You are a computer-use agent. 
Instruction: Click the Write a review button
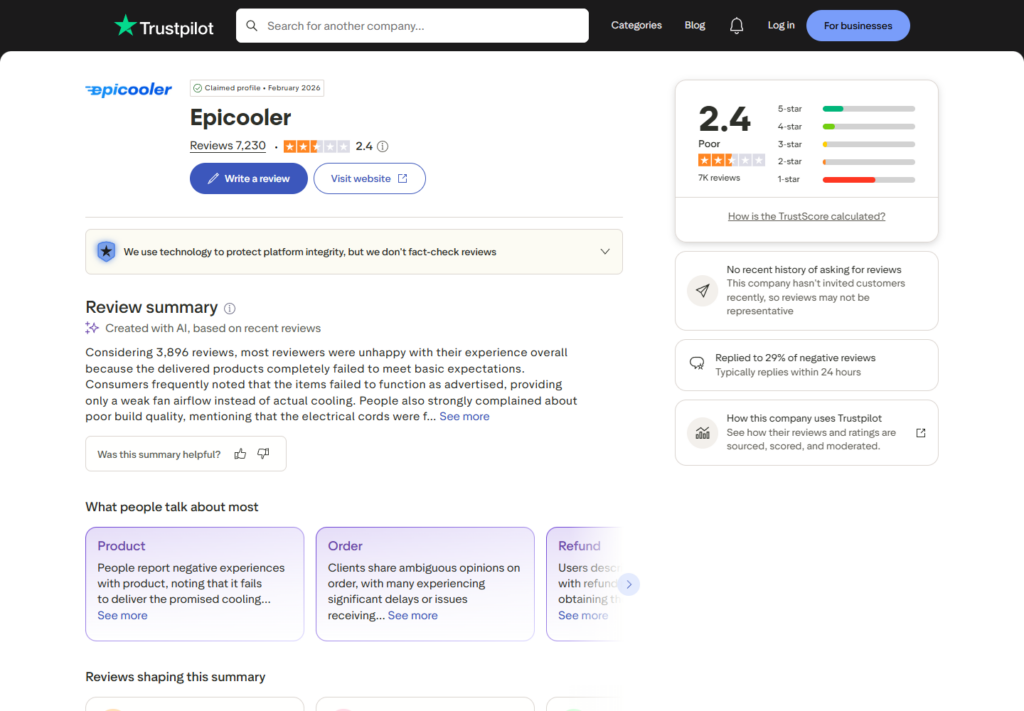(249, 178)
